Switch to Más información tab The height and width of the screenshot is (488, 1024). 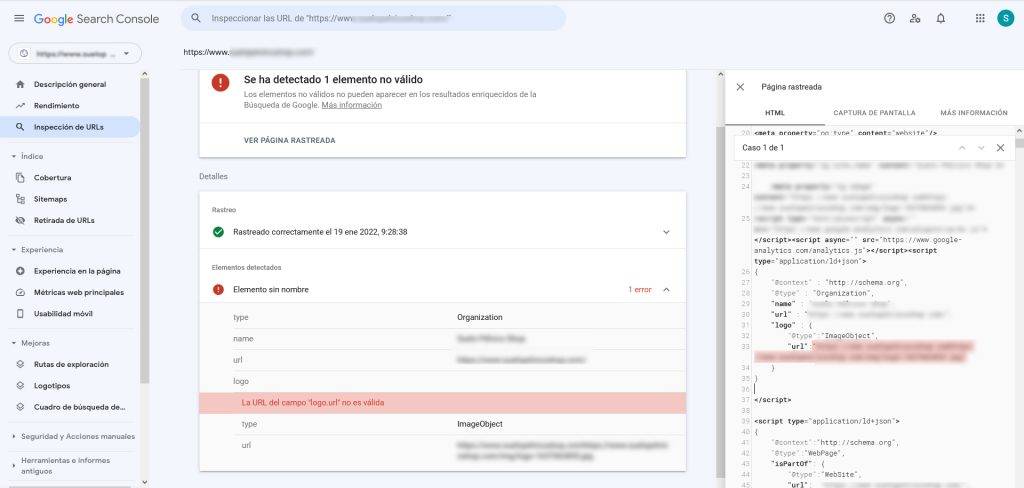point(973,113)
